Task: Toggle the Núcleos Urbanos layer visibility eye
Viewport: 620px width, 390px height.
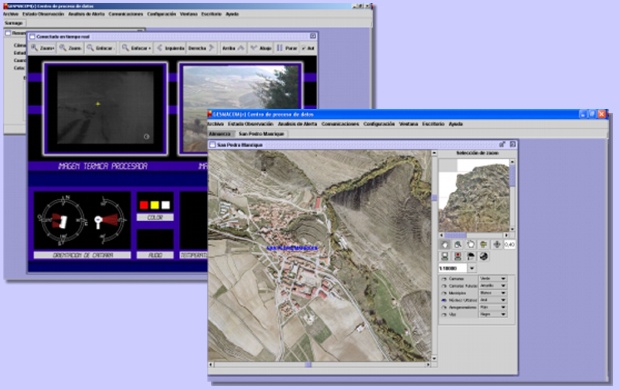Action: (x=444, y=300)
